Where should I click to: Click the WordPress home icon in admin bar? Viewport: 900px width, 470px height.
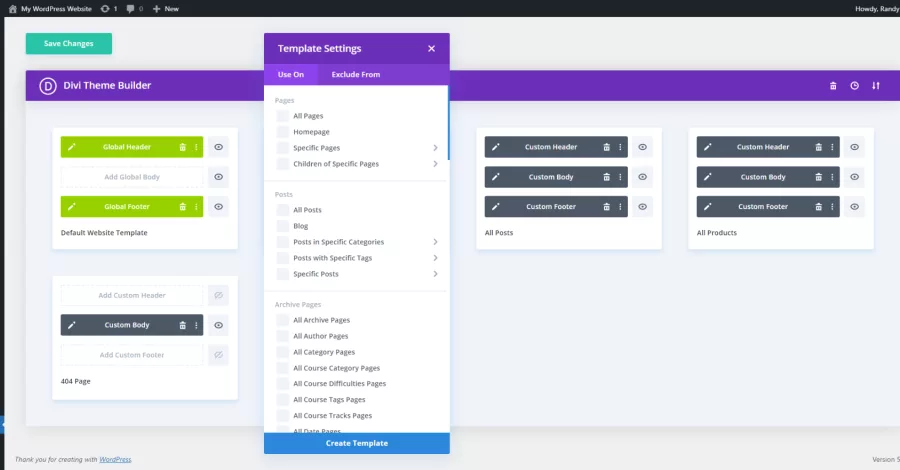13,9
